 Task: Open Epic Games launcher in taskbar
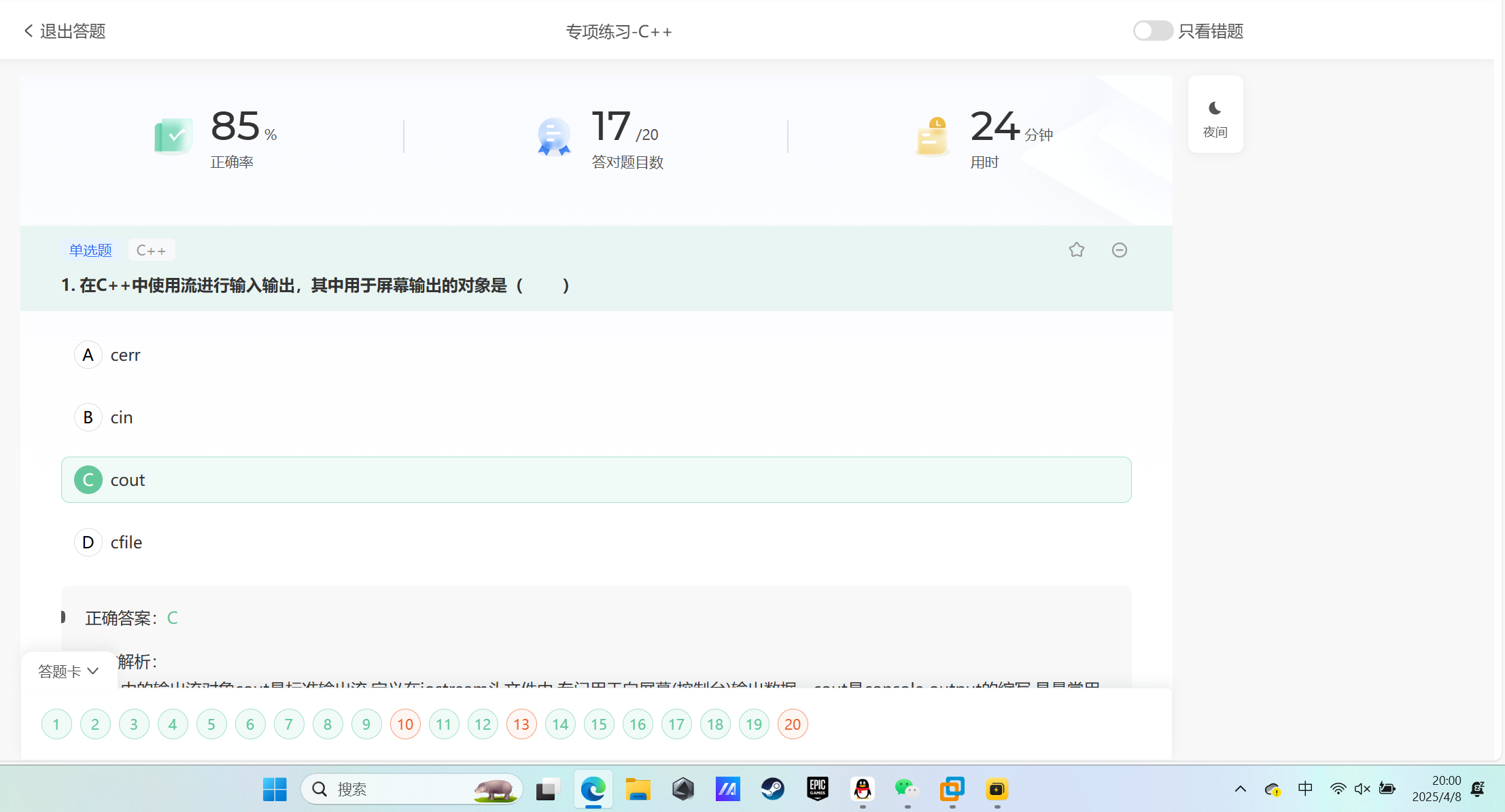817,789
